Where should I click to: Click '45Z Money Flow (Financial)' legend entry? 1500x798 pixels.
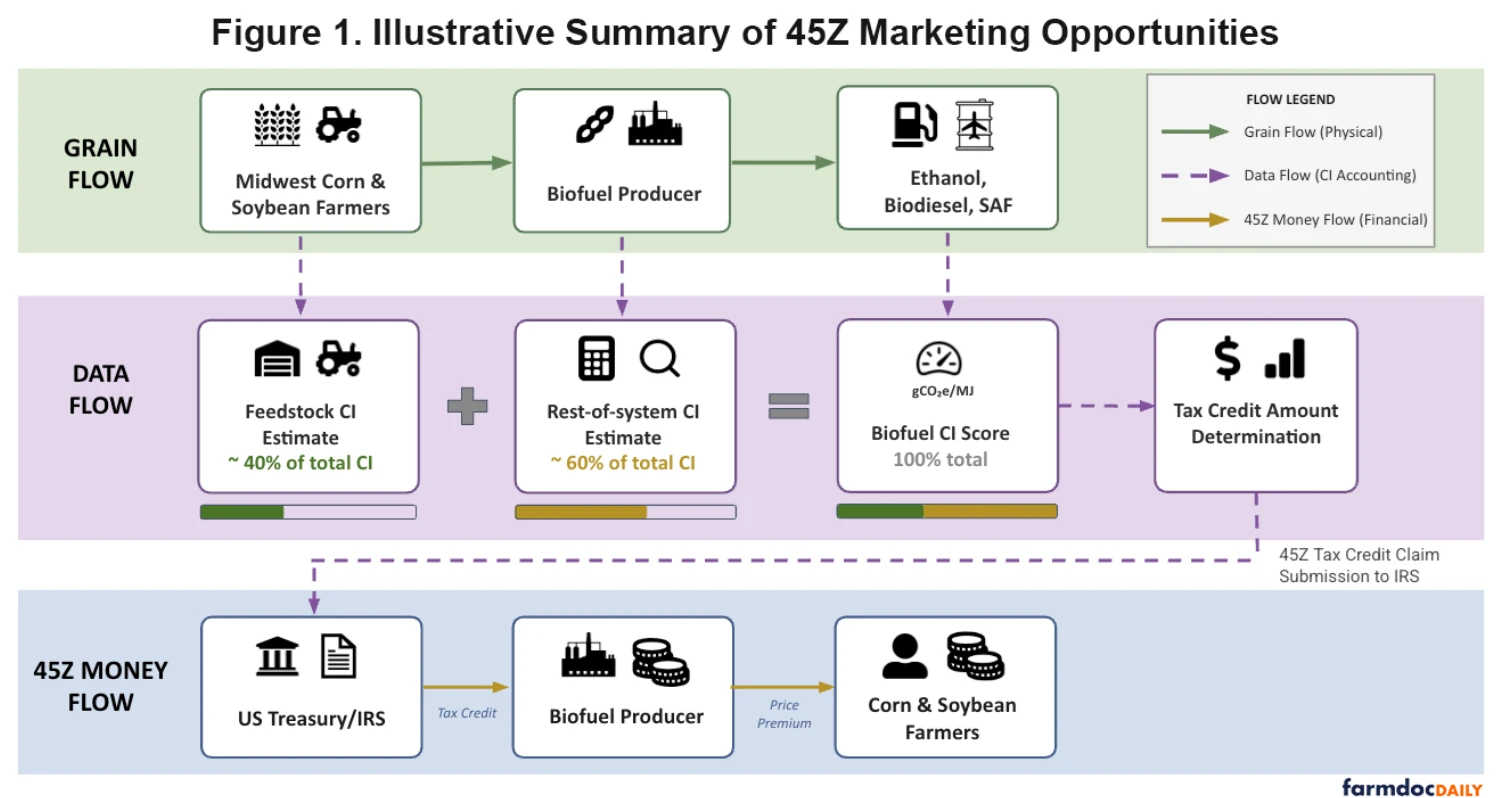point(1335,220)
